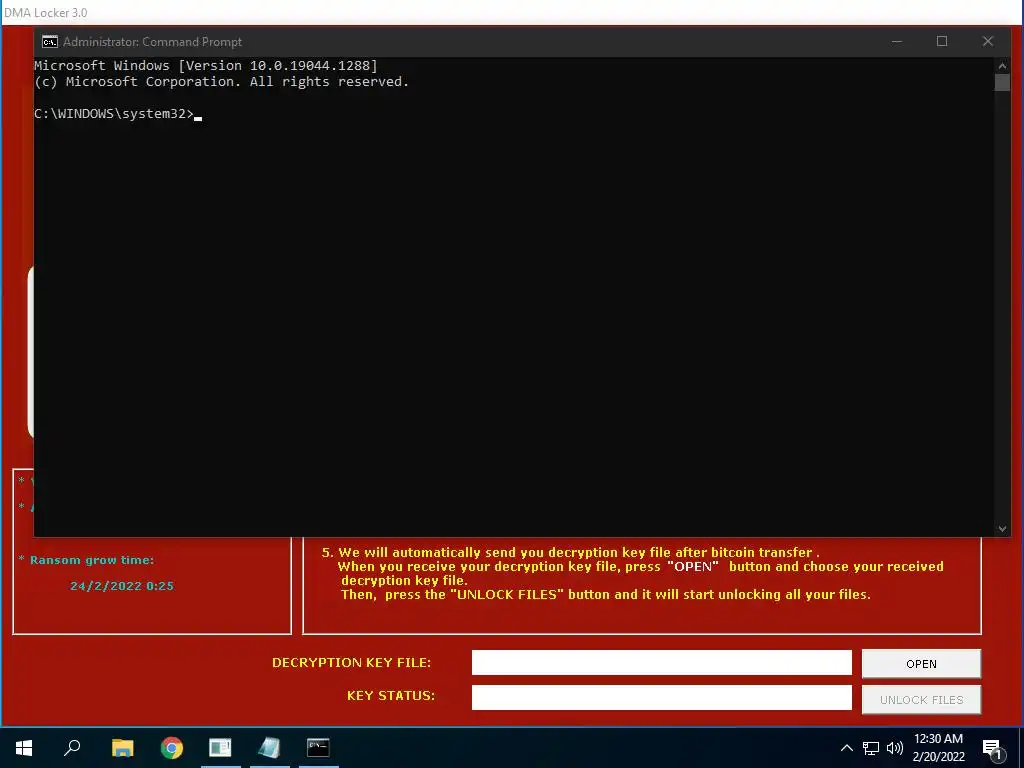
Task: Launch File Explorer from taskbar
Action: click(x=122, y=748)
